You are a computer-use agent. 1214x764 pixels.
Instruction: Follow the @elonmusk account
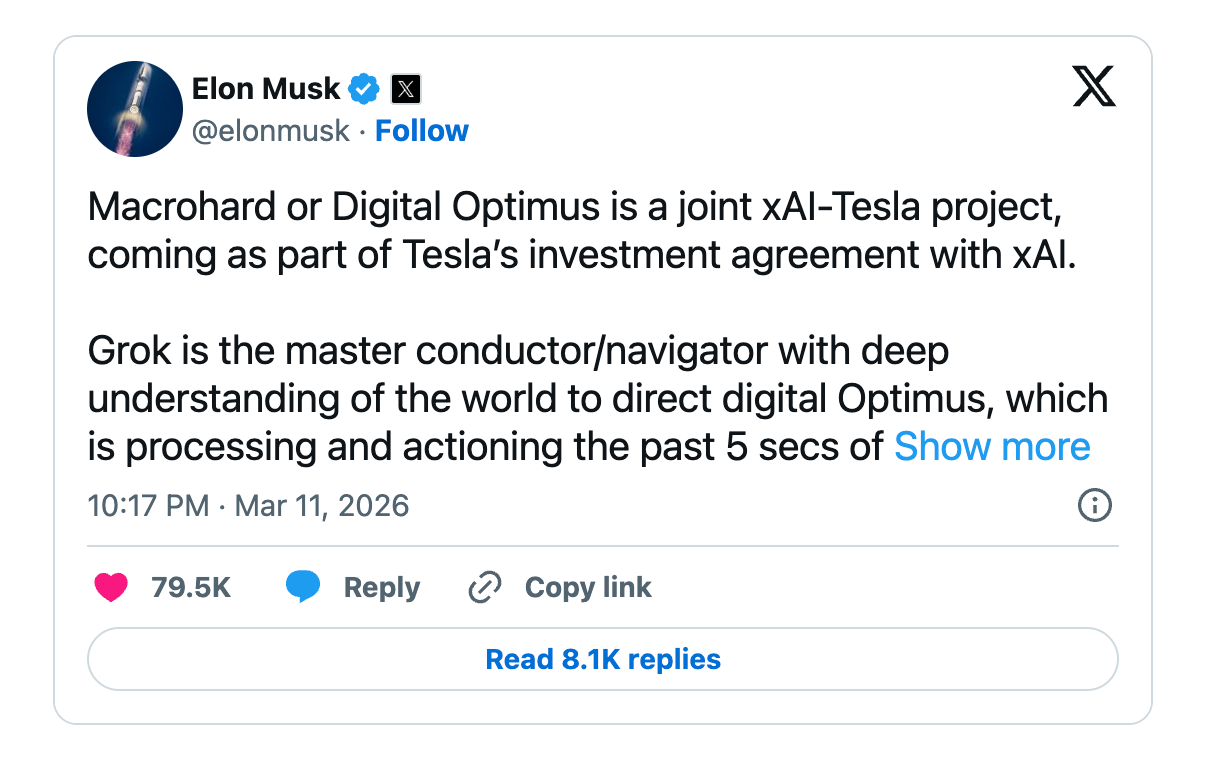click(x=421, y=131)
